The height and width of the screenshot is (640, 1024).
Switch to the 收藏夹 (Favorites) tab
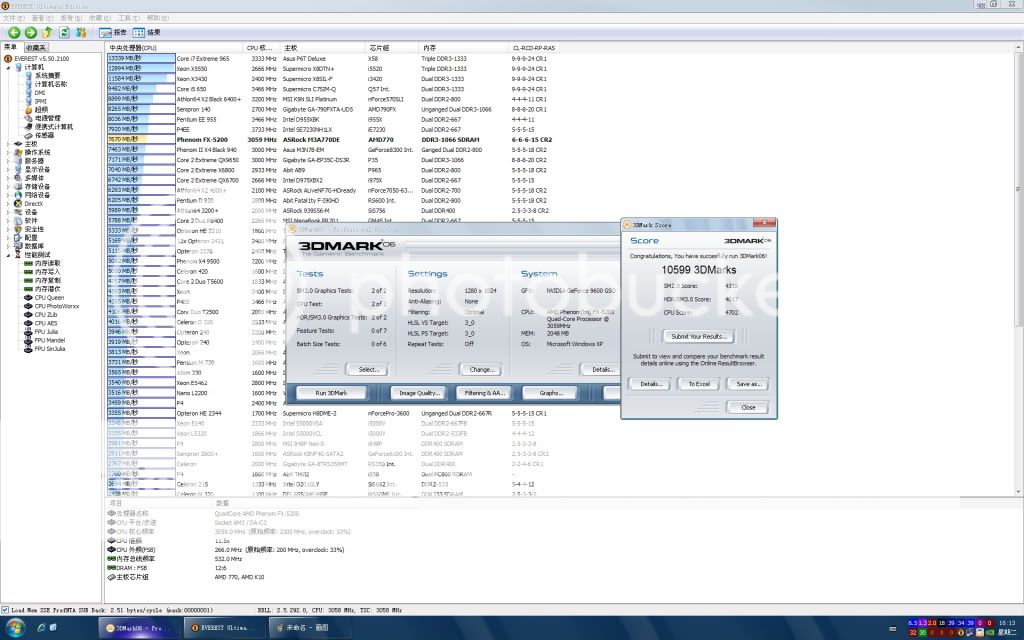36,47
